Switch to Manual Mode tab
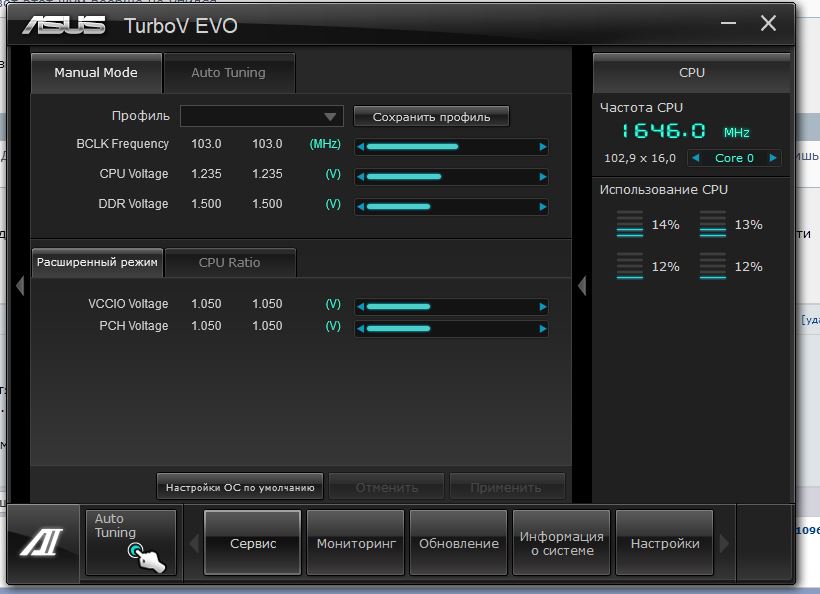 pos(96,73)
